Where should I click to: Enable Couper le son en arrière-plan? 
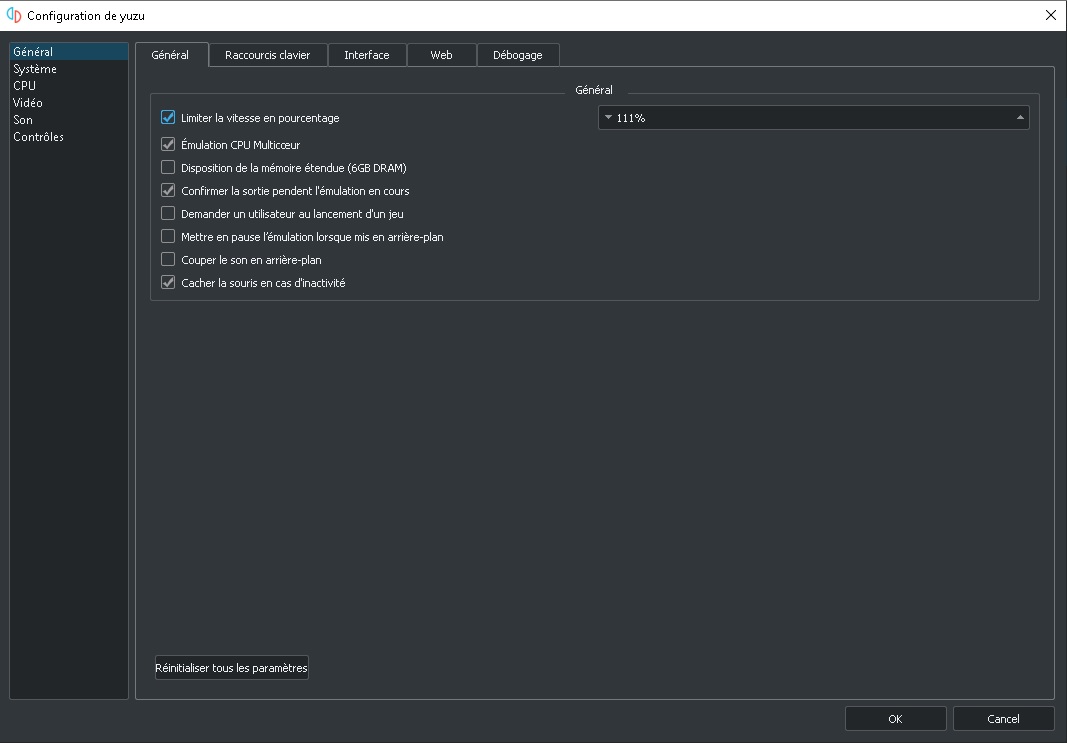(x=168, y=260)
